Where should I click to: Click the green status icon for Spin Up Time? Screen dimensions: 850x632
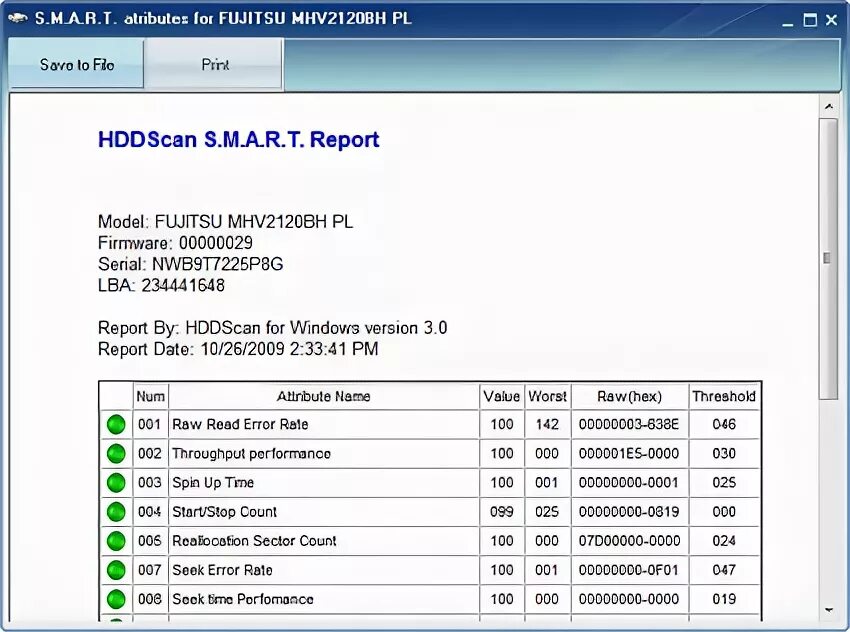point(116,482)
